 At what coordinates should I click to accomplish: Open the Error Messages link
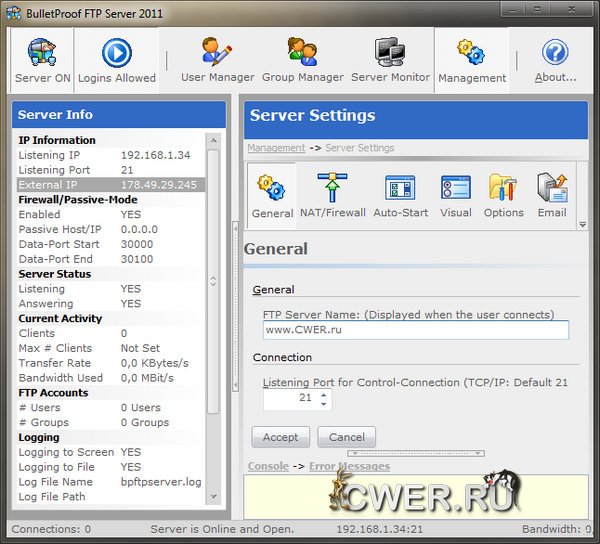click(x=349, y=466)
